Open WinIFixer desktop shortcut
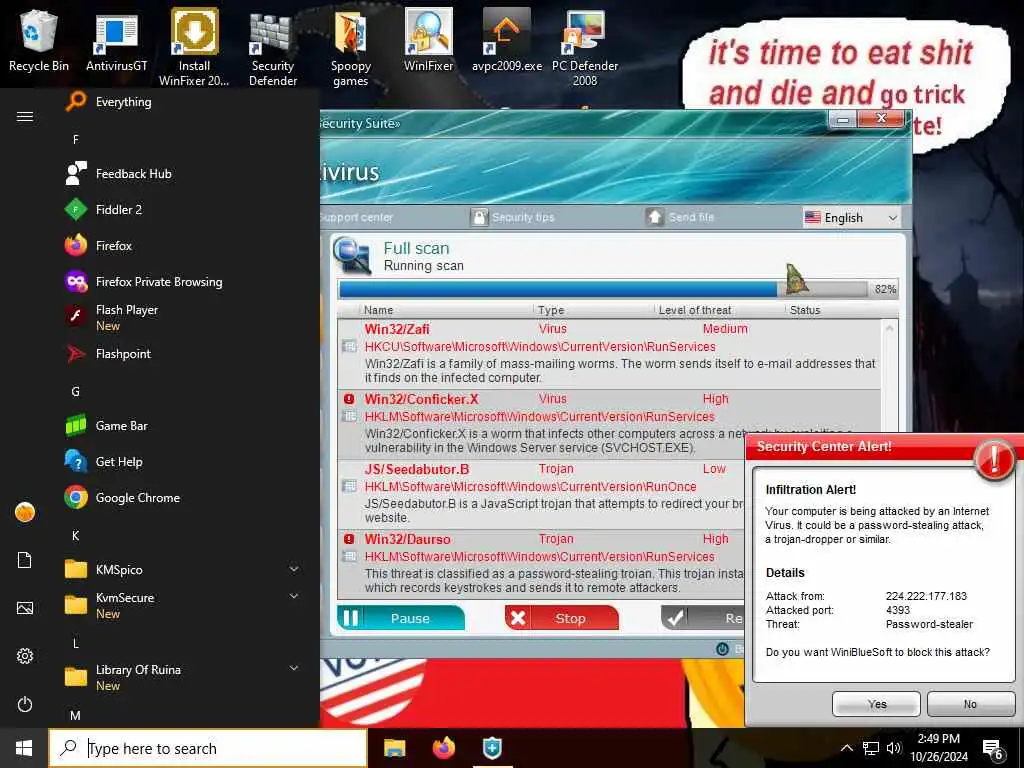Screen dimensions: 1024x768 tap(428, 40)
